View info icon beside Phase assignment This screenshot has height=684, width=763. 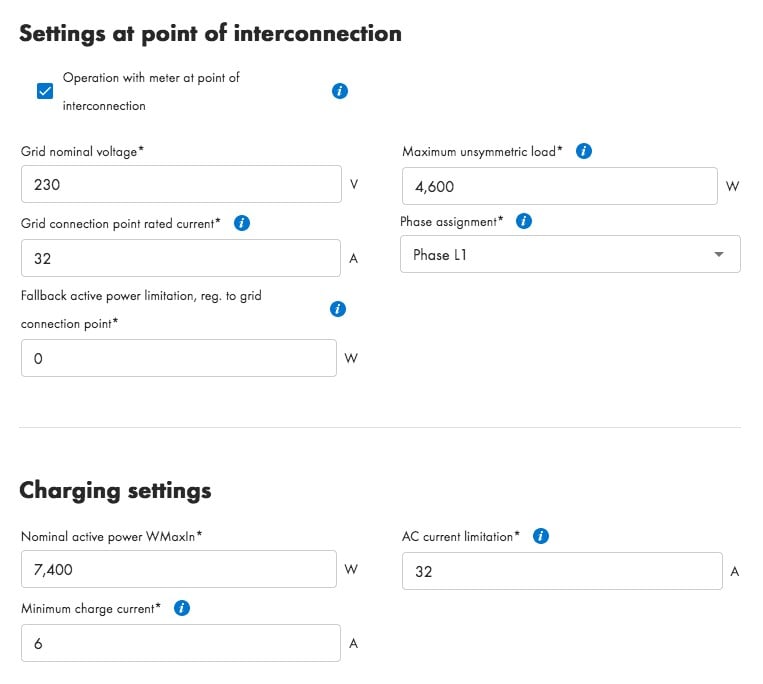[524, 221]
